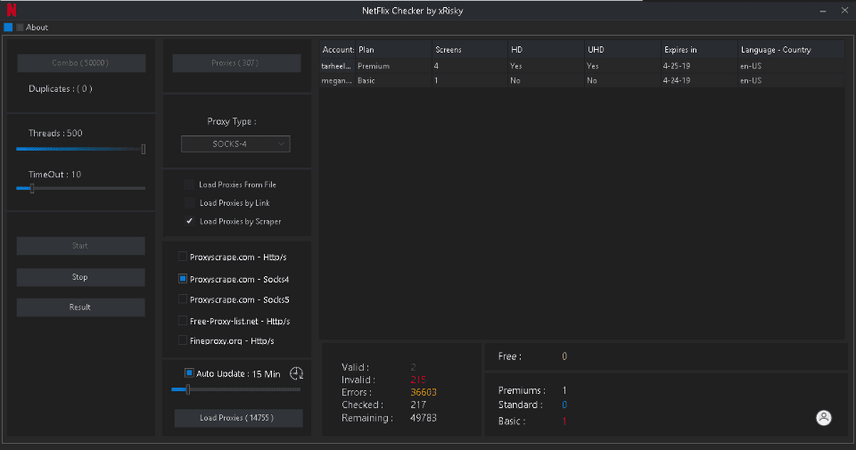Screen dimensions: 856x450
Task: Click the Stop button
Action: [x=81, y=277]
